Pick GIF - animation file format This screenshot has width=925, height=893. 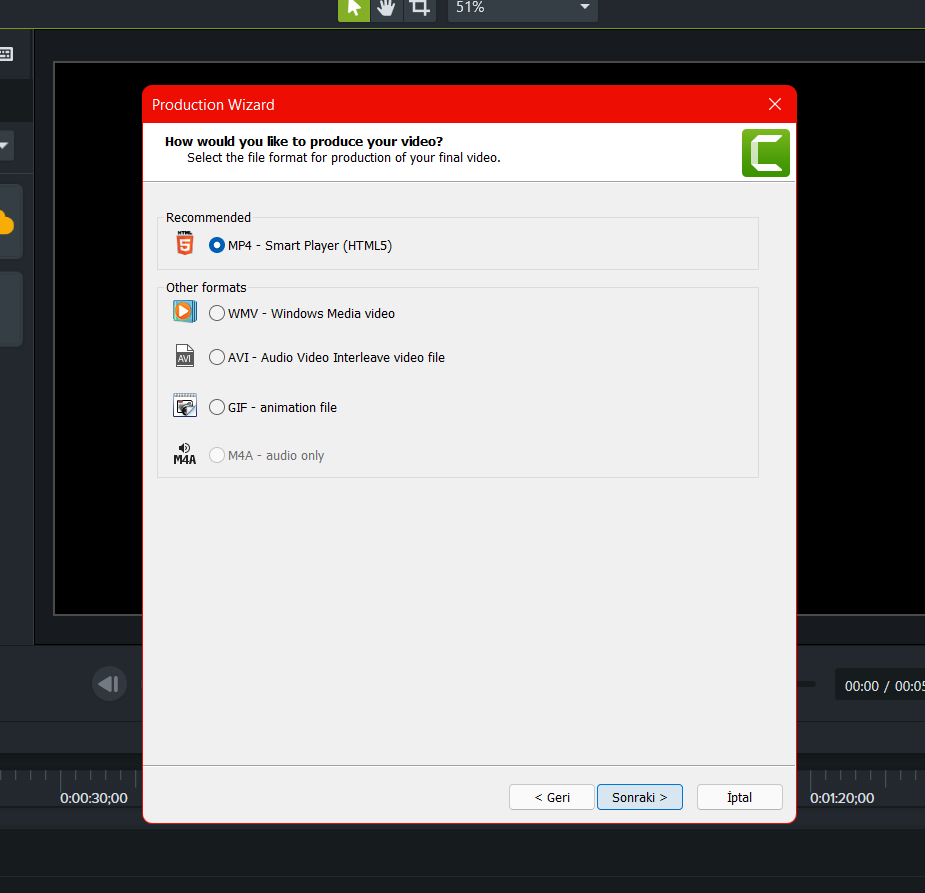[x=273, y=408]
